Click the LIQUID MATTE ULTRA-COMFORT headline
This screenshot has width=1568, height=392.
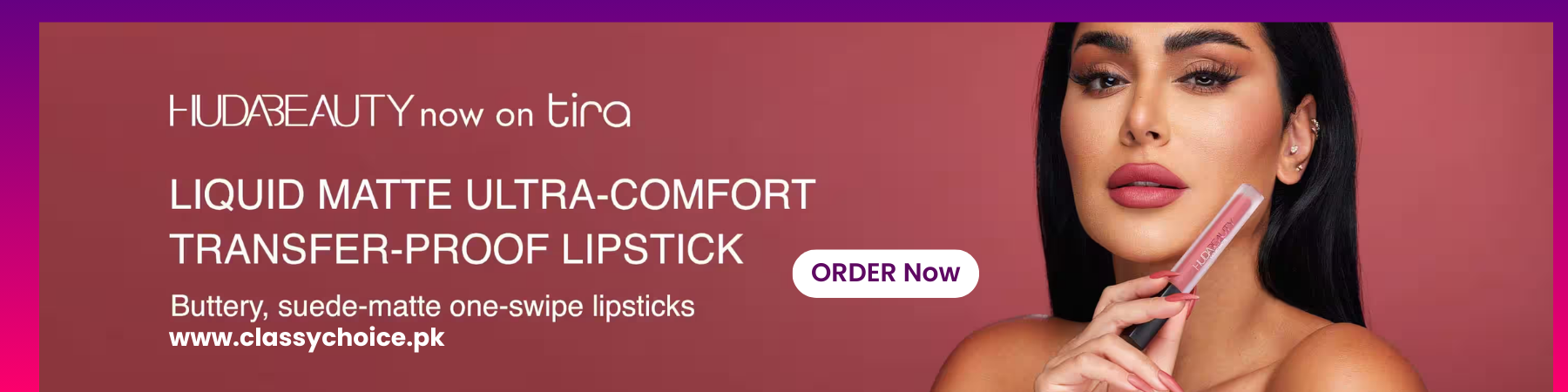tap(492, 194)
